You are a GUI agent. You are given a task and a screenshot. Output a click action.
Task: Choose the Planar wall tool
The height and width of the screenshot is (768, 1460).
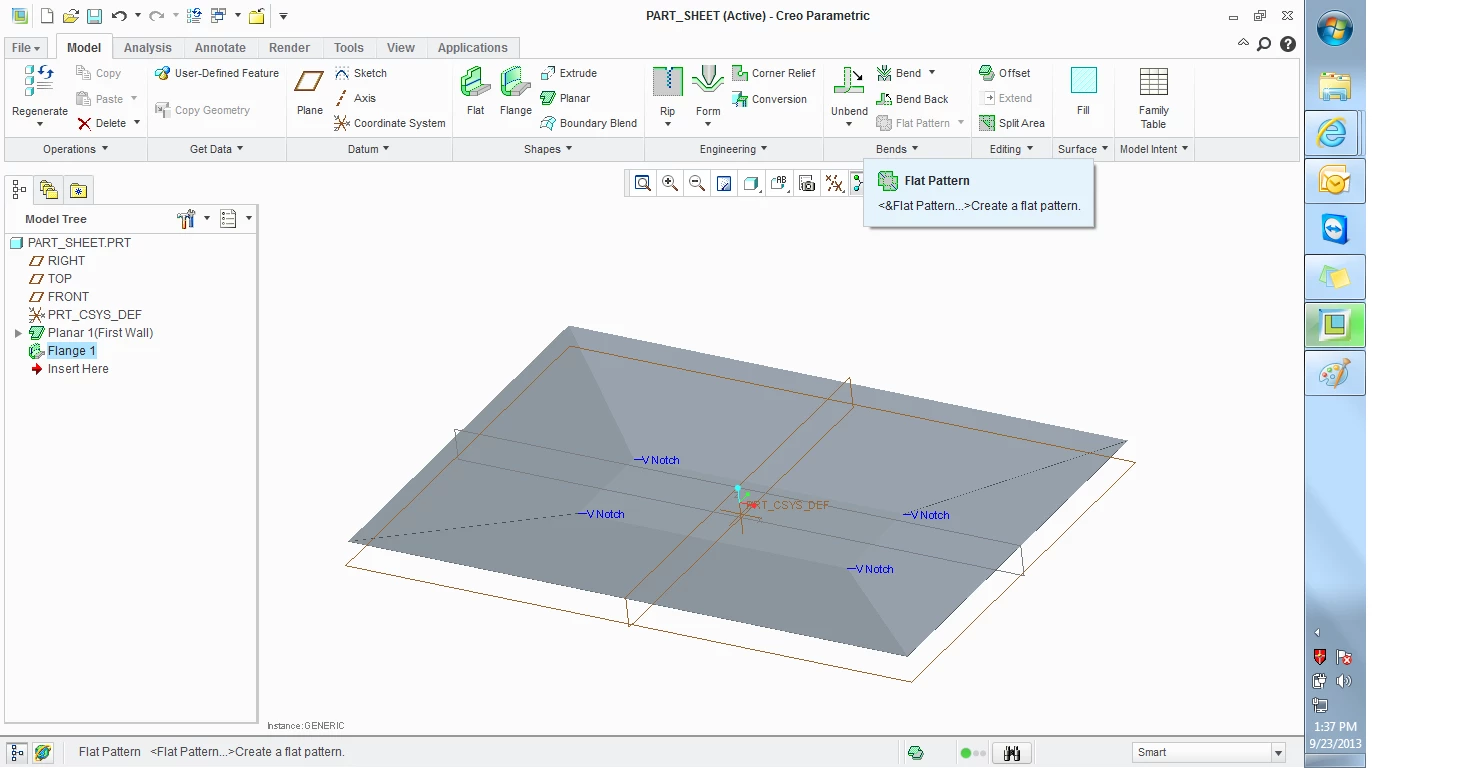click(565, 98)
